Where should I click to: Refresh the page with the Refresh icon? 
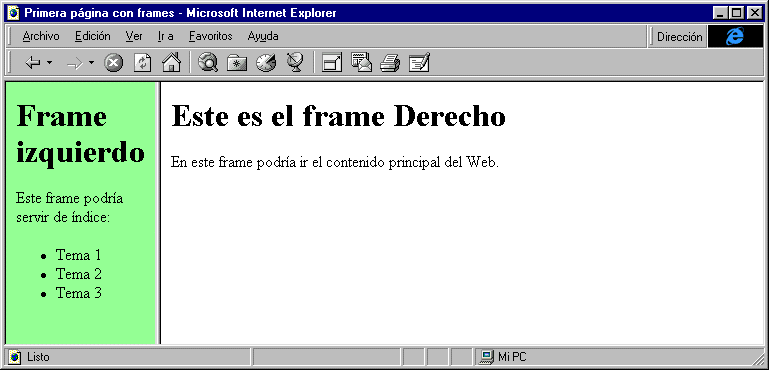coord(142,63)
